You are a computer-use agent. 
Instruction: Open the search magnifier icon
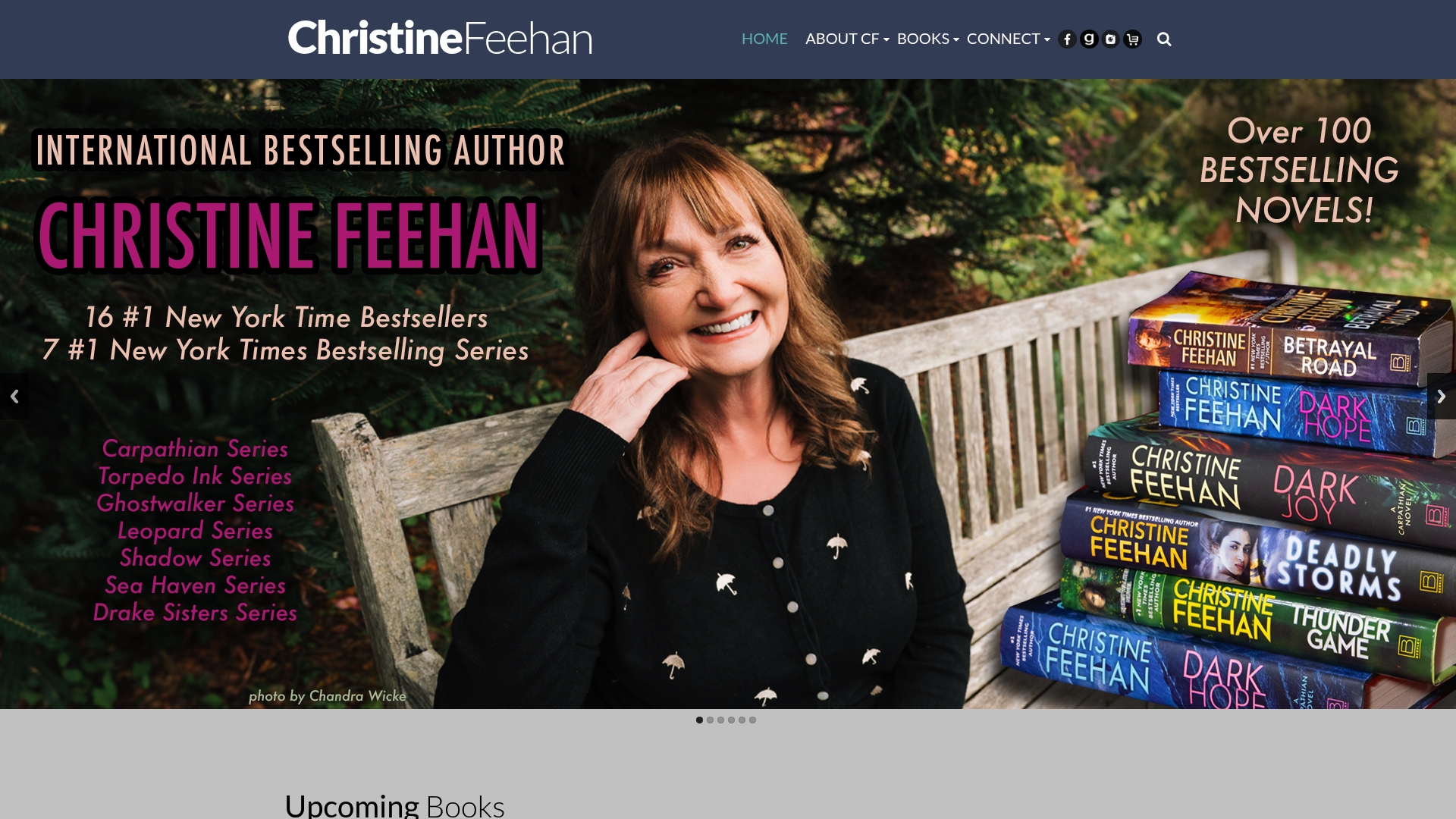click(1164, 39)
